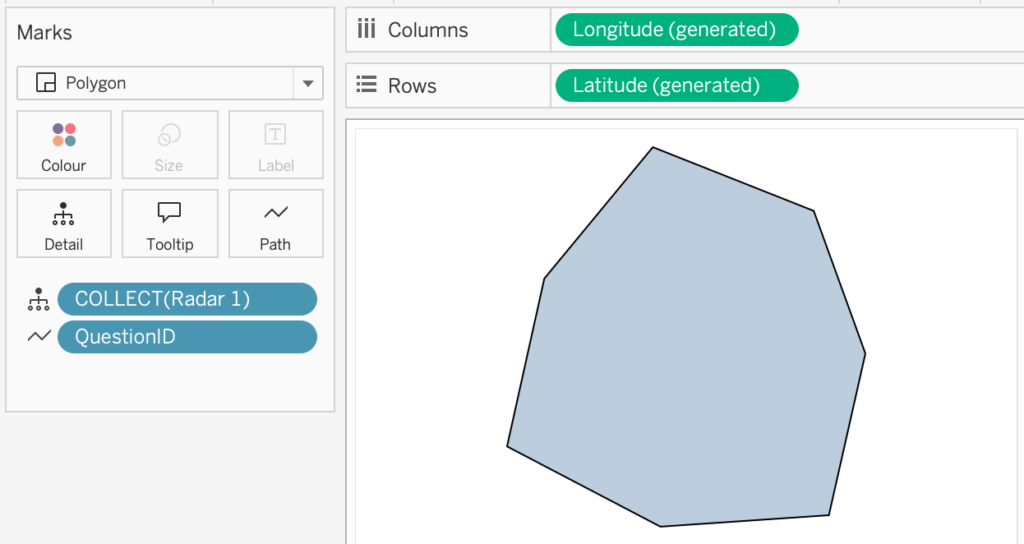Click the Latitude (generated) pill on Rows
This screenshot has width=1024, height=544.
click(676, 86)
